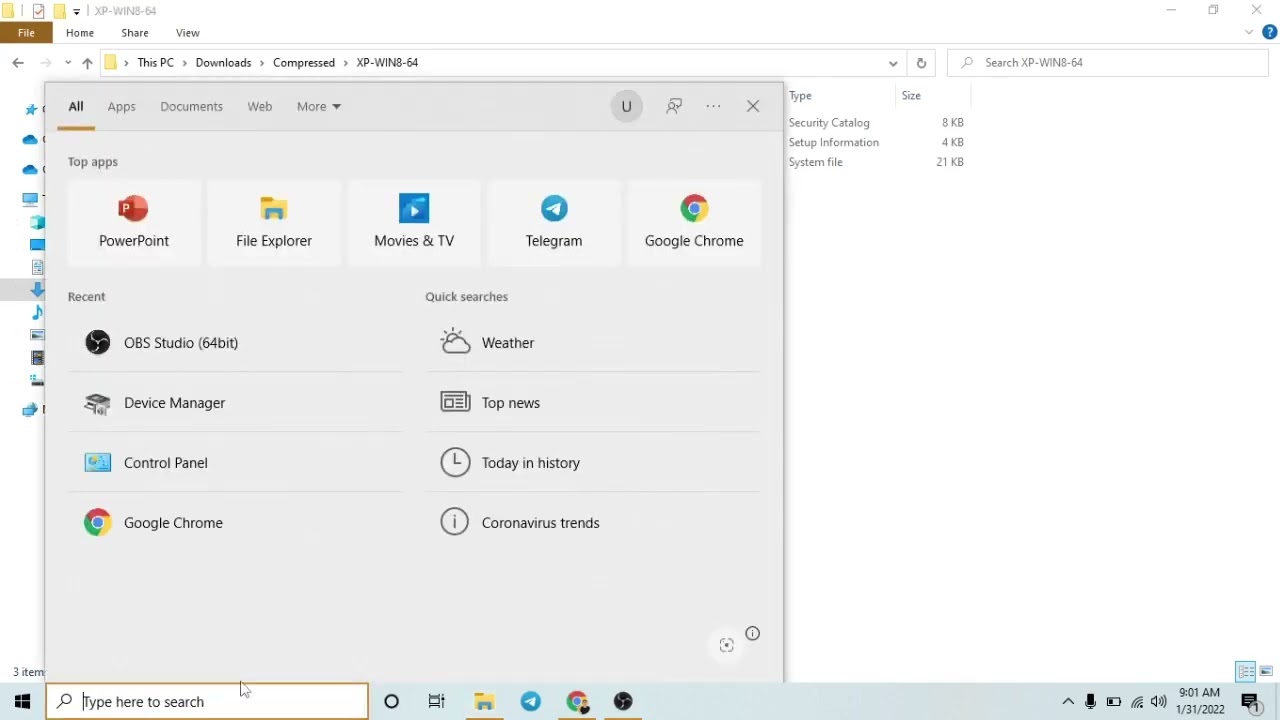
Task: Select the Setup Information file row
Action: pyautogui.click(x=876, y=142)
